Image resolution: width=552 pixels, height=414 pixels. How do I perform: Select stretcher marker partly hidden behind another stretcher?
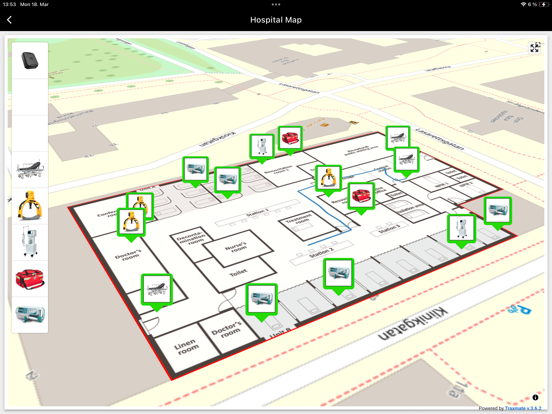(398, 136)
